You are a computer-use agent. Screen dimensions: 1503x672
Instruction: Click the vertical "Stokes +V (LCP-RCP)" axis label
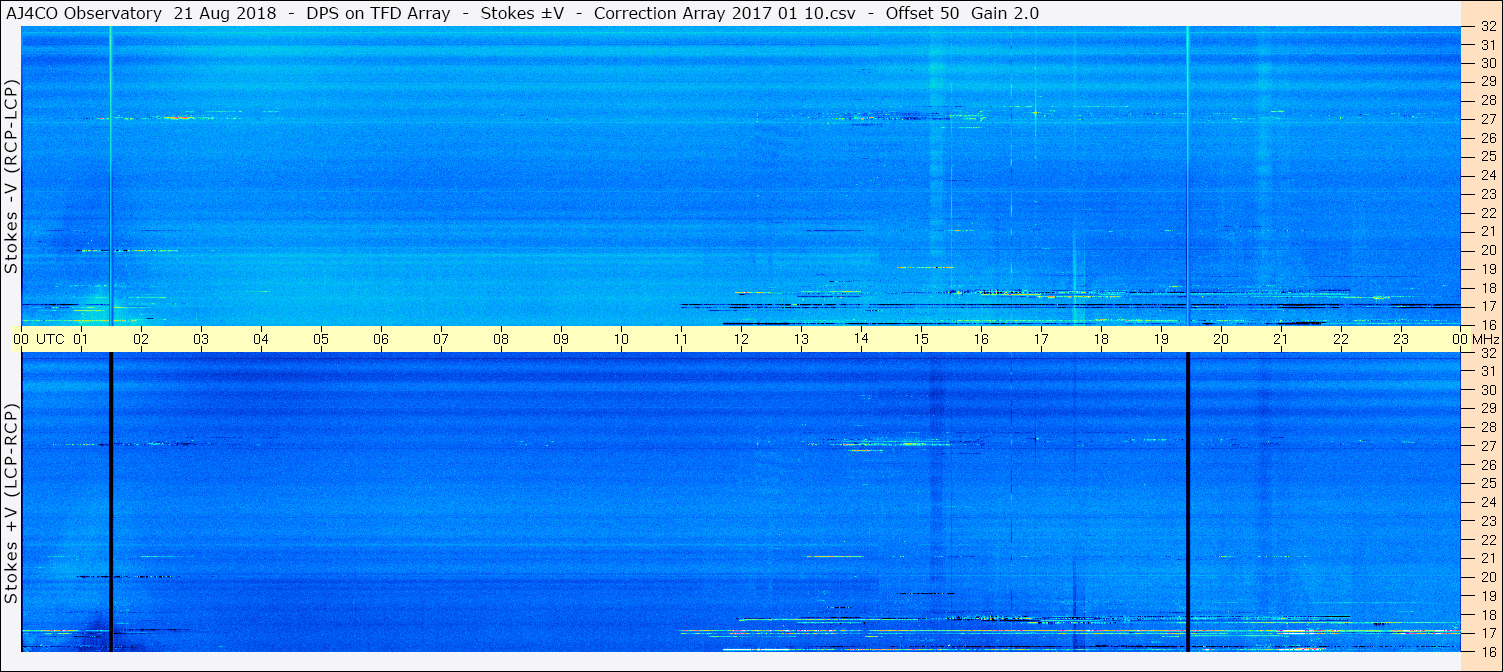[11, 505]
